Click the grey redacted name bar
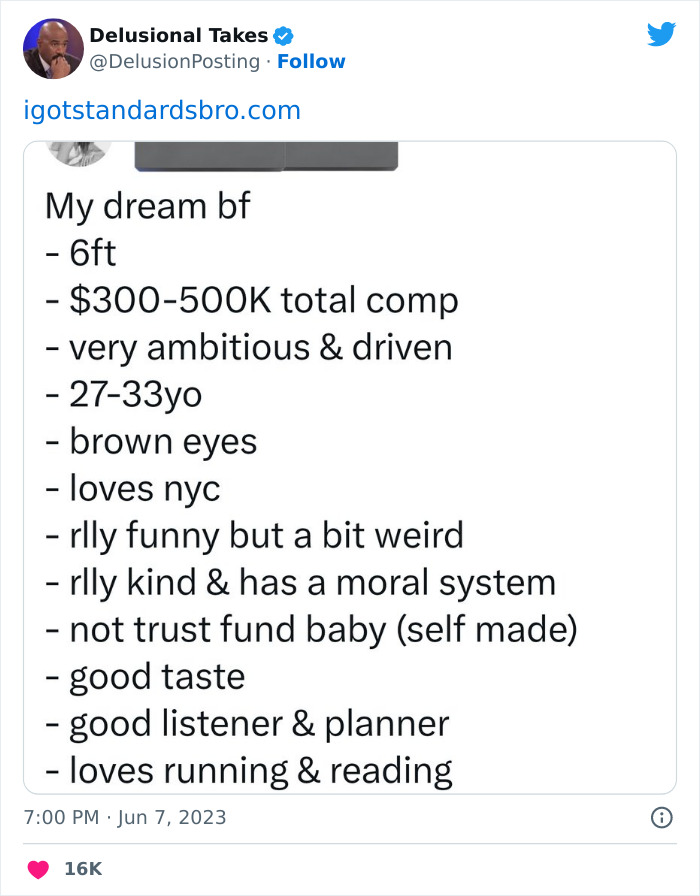This screenshot has height=896, width=700. [x=265, y=156]
